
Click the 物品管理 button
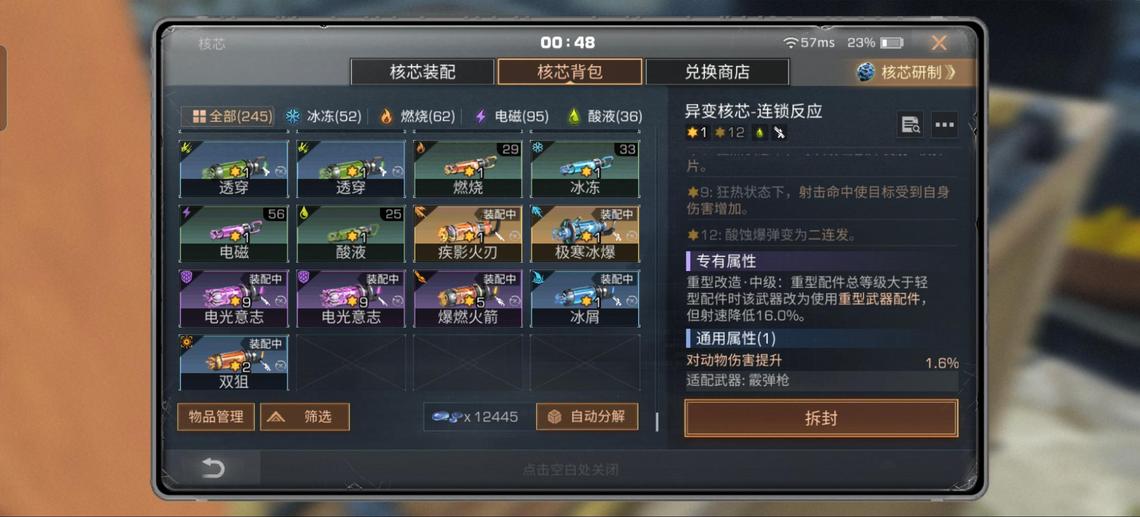(216, 417)
